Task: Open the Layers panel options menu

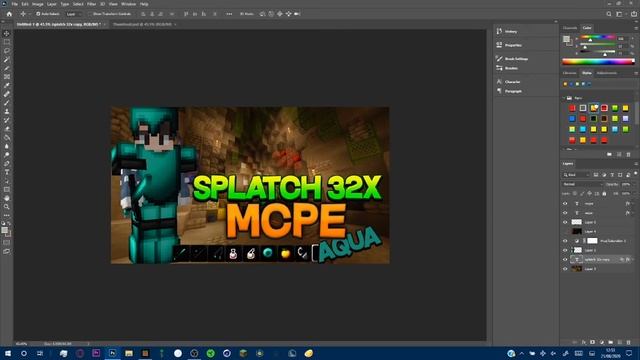Action: [x=636, y=164]
